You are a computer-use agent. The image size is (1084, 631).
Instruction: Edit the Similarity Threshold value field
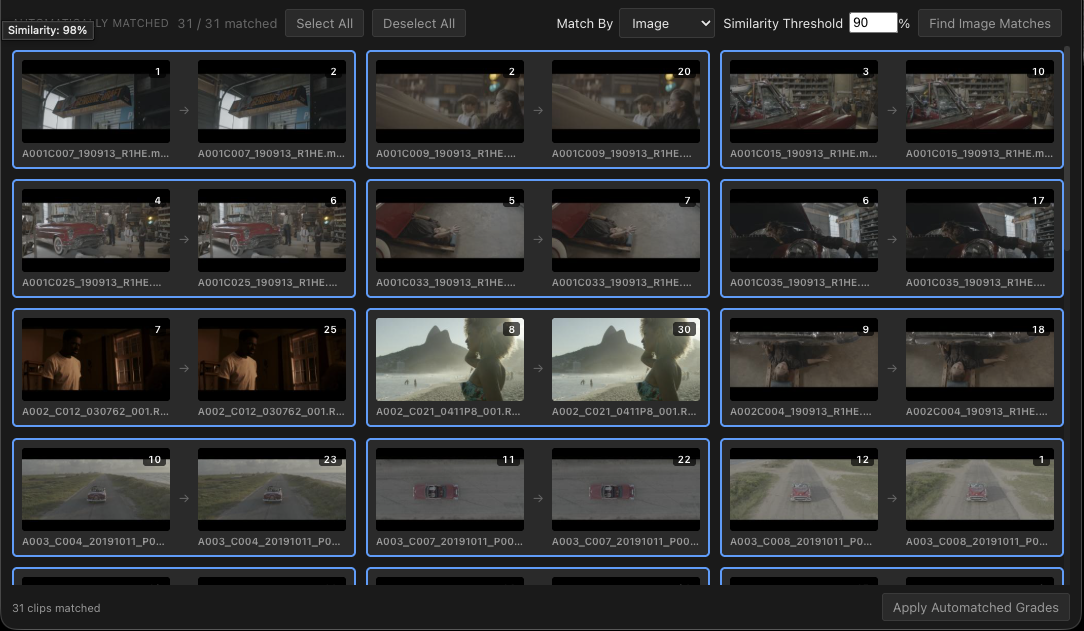[872, 23]
